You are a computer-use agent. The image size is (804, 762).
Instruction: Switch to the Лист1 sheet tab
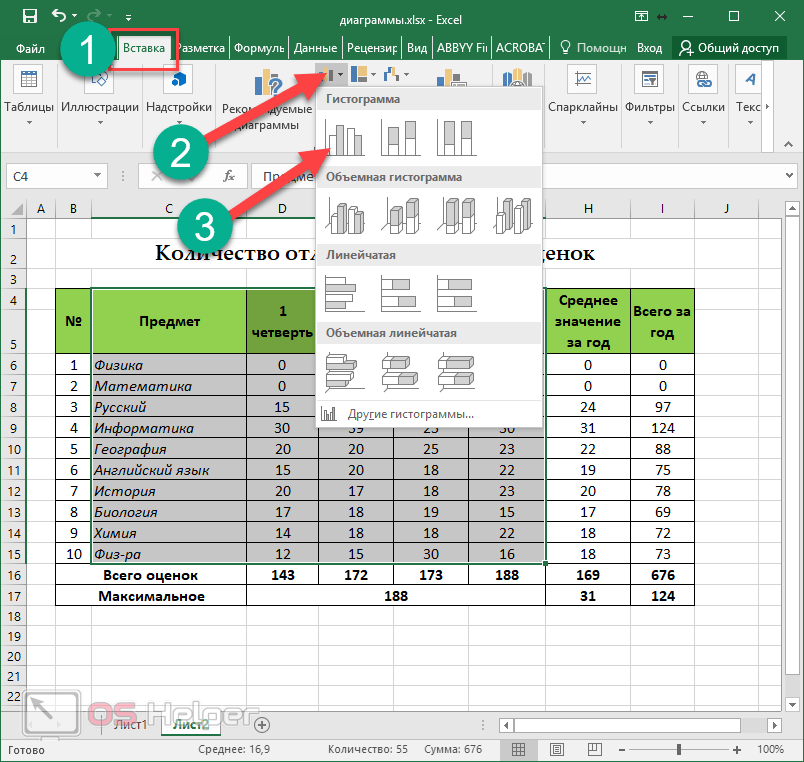tap(130, 723)
